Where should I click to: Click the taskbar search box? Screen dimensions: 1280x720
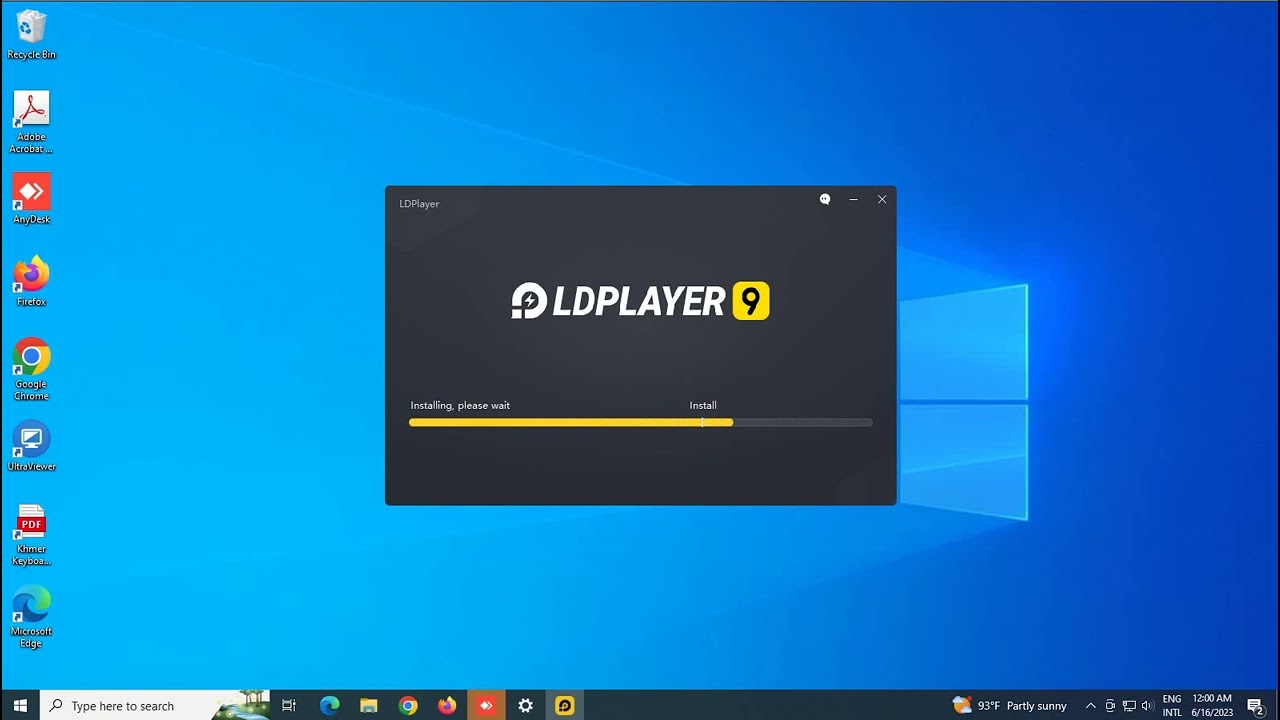[157, 705]
